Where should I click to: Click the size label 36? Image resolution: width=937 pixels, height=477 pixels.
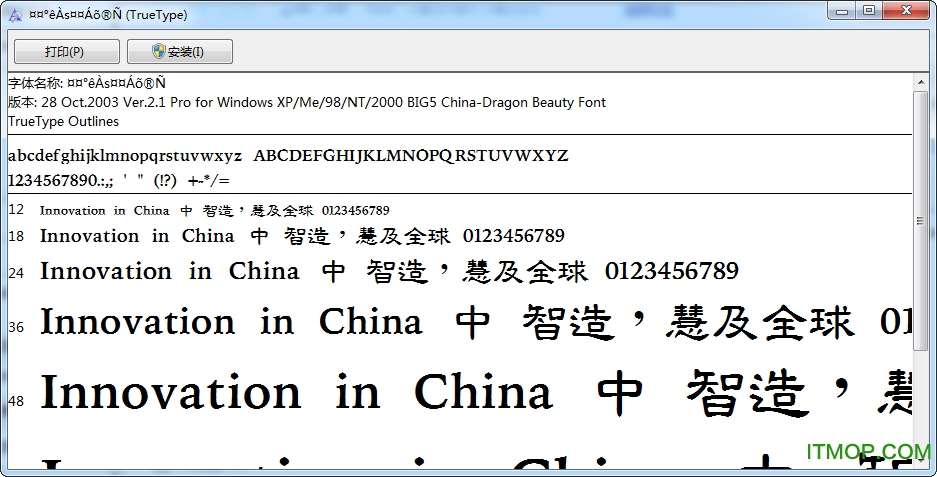[x=16, y=328]
